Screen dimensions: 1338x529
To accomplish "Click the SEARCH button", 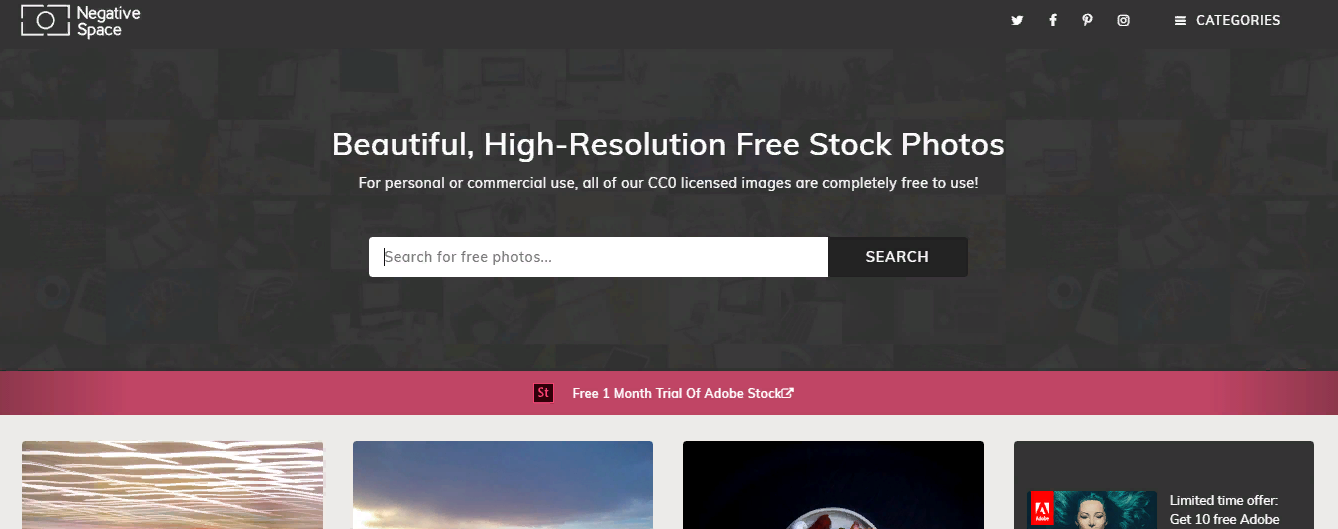I will pos(897,257).
